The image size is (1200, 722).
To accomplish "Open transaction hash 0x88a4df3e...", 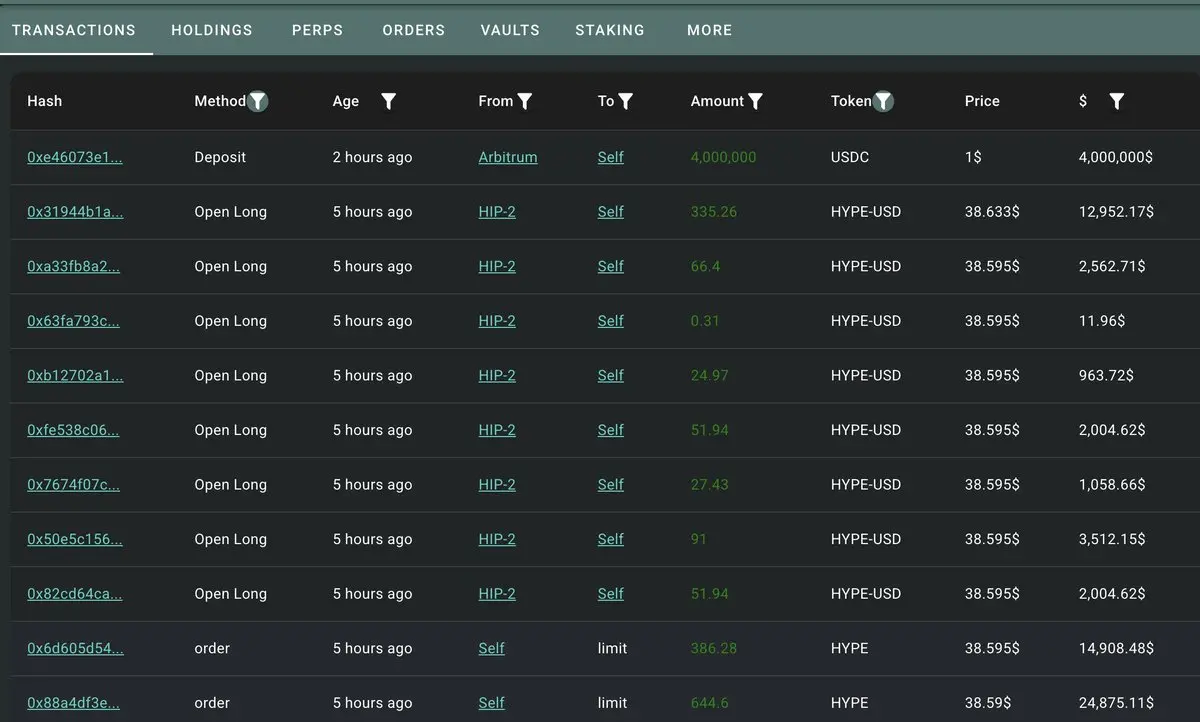I will point(73,702).
